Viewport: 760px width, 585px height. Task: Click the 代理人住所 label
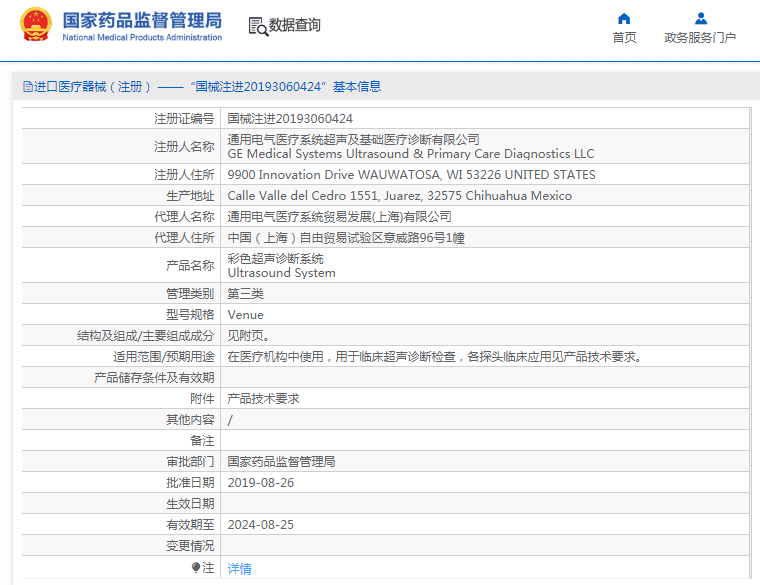click(184, 238)
